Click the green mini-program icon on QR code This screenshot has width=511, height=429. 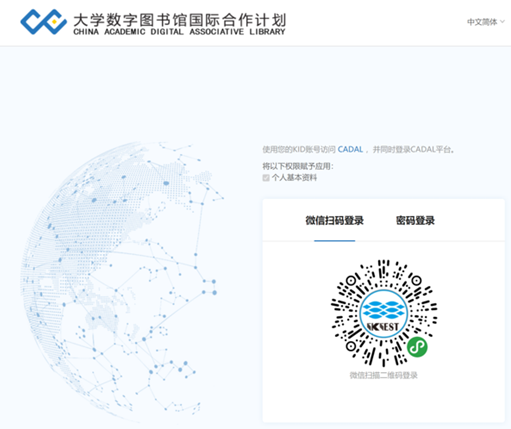417,347
